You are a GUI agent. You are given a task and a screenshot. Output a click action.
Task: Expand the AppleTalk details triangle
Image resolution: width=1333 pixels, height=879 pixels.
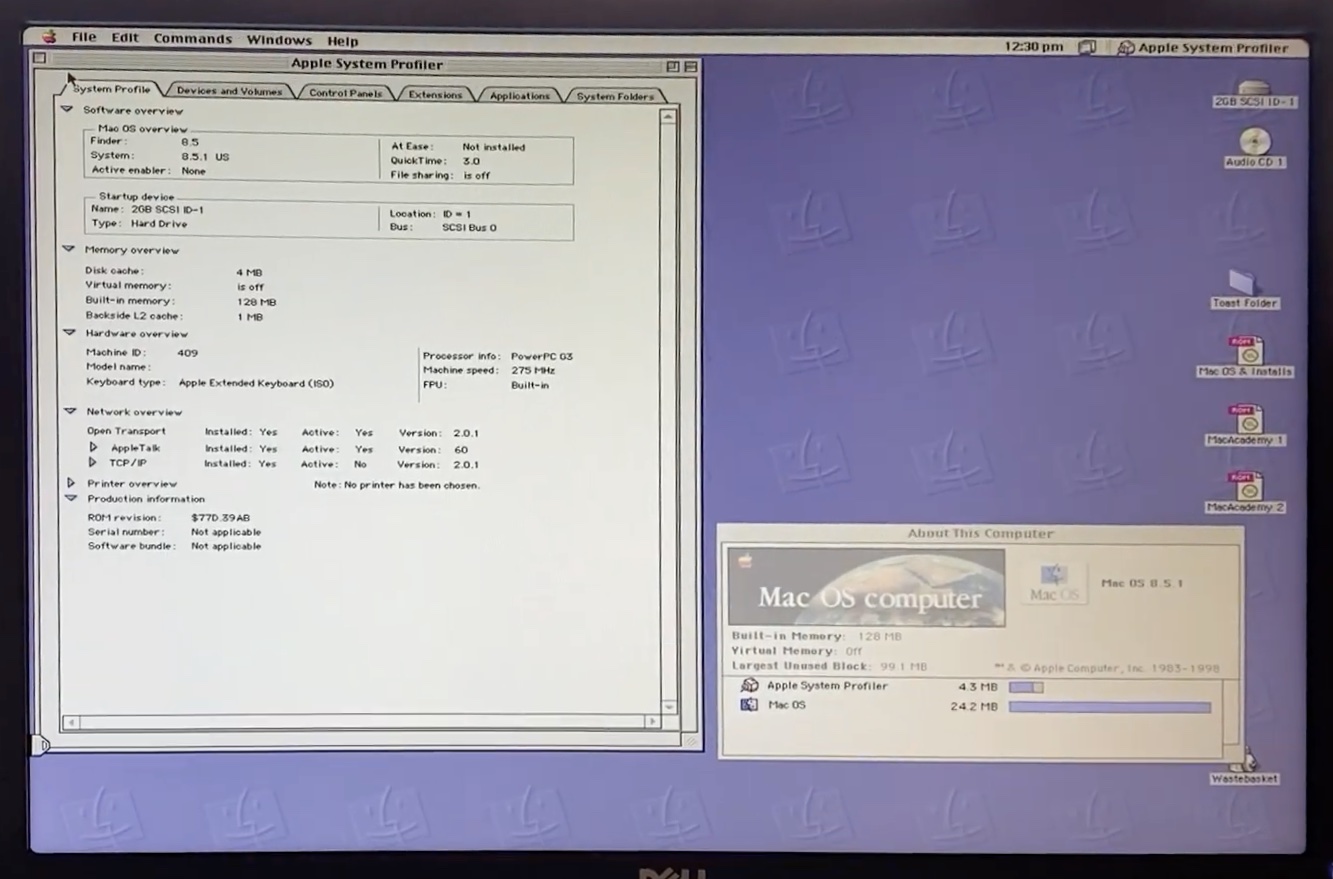pos(93,448)
